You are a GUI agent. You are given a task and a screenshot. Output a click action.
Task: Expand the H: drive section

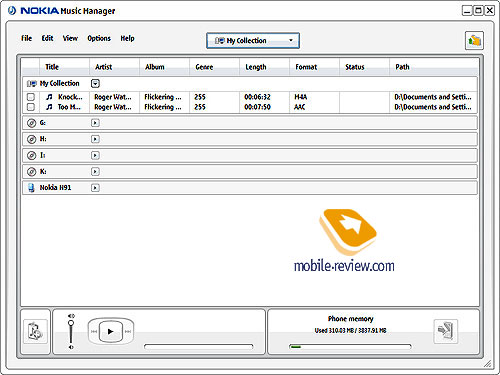(95, 139)
